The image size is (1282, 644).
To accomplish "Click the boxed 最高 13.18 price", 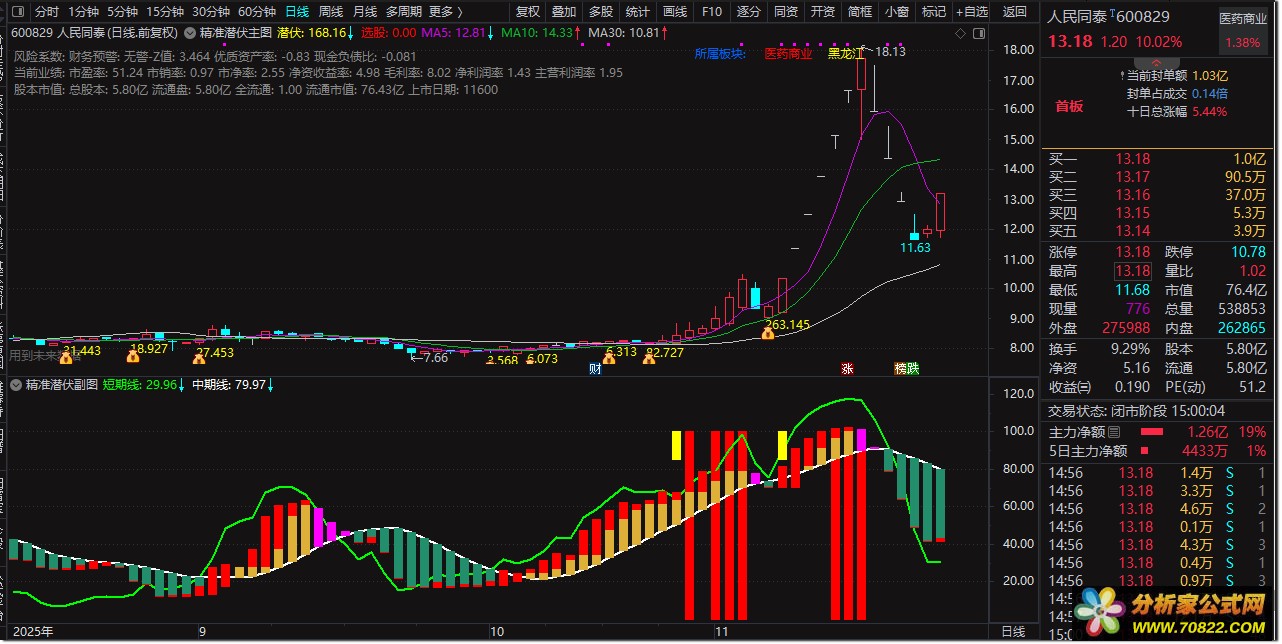I will point(1133,271).
